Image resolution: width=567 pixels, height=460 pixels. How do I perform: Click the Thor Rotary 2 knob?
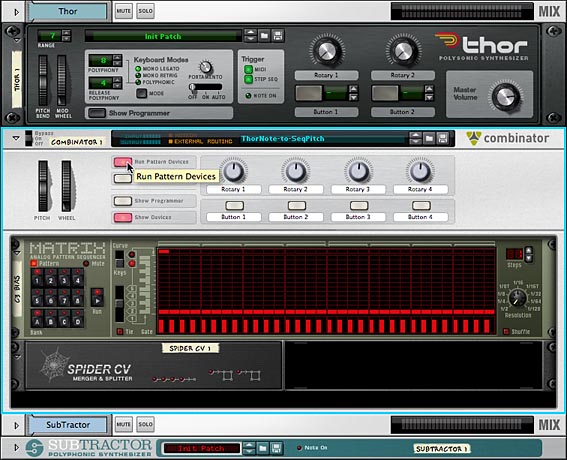[403, 51]
